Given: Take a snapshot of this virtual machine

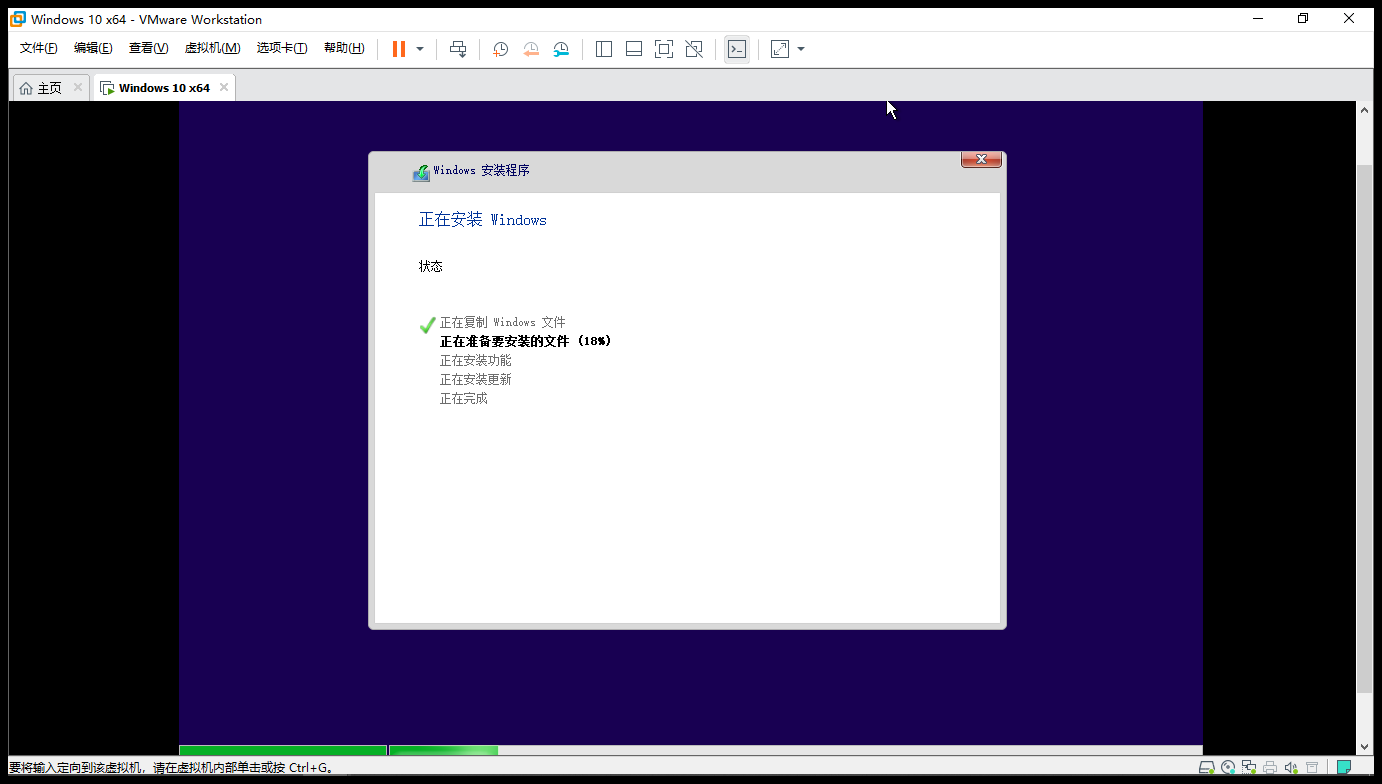Looking at the screenshot, I should (x=501, y=49).
